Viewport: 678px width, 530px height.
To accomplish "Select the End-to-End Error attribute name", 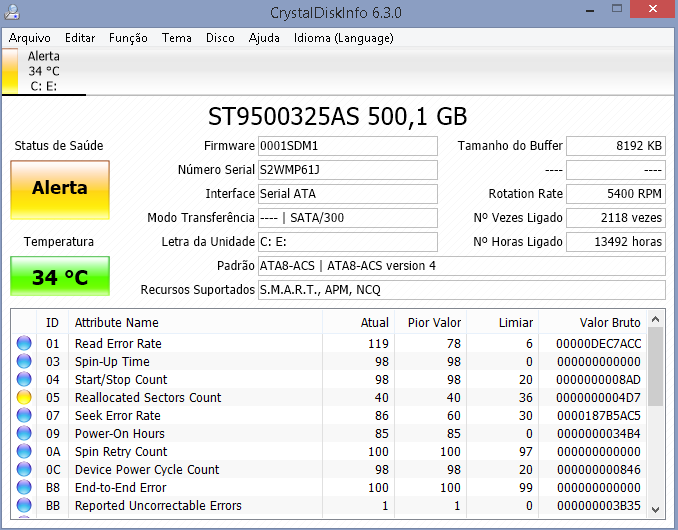I will (121, 488).
